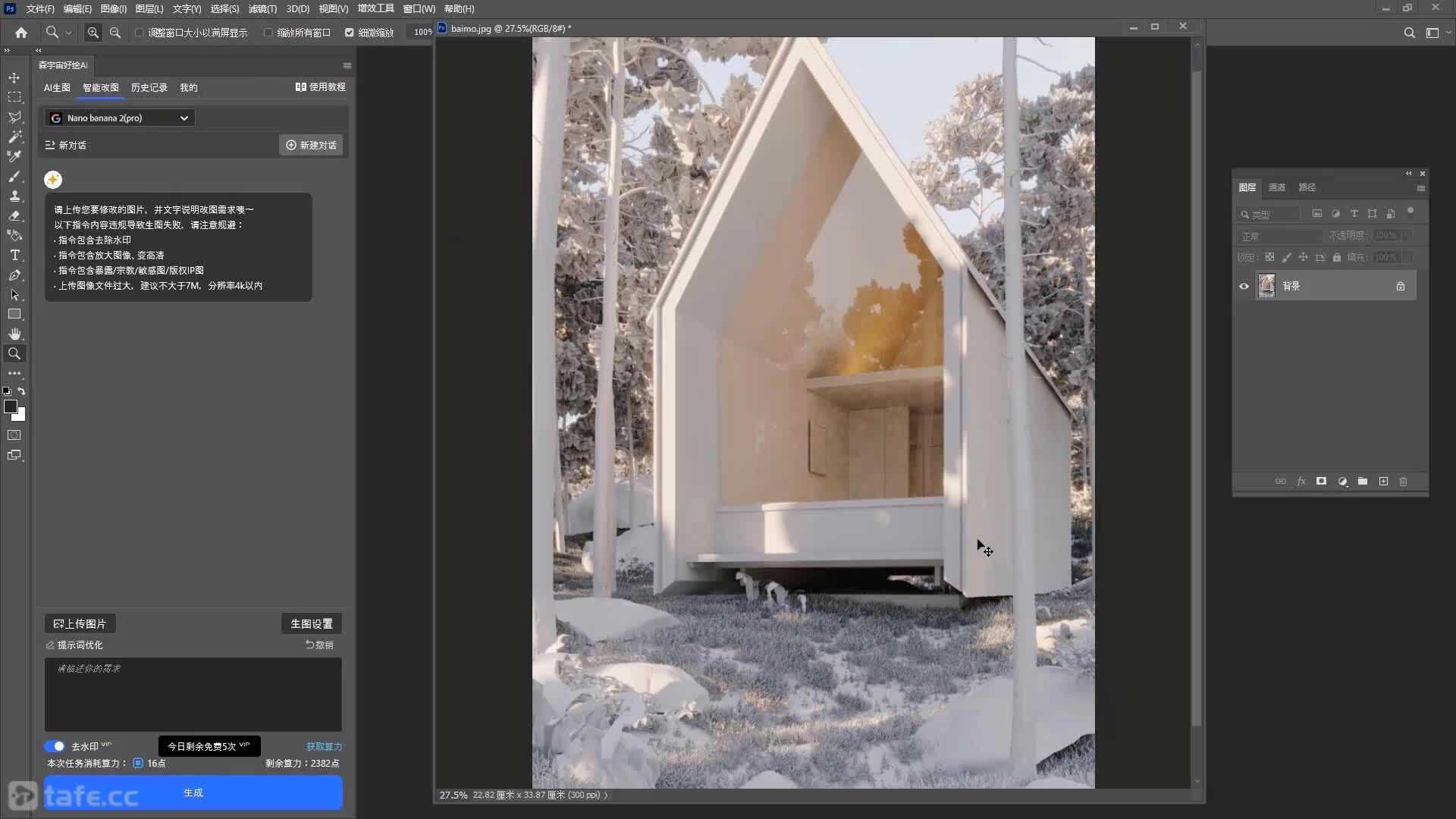This screenshot has width=1456, height=819.
Task: Hide the 背景 layer with eye icon
Action: click(1244, 286)
